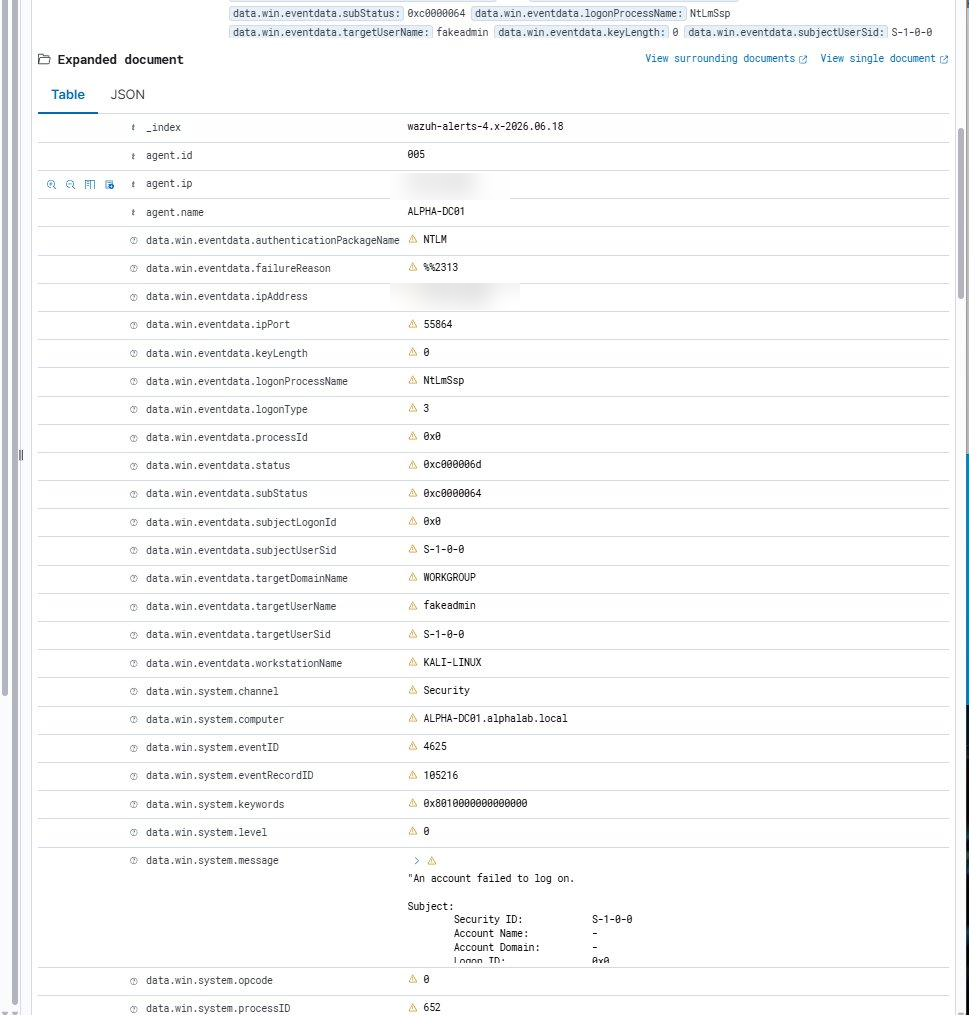Select agent.id value 005
The image size is (980, 1036).
point(416,155)
